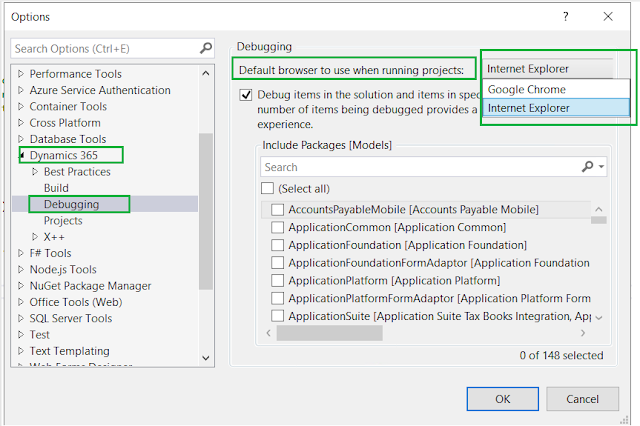Select the NuGet Package Manager tree item
Viewport: 640px width, 426px height.
click(90, 286)
